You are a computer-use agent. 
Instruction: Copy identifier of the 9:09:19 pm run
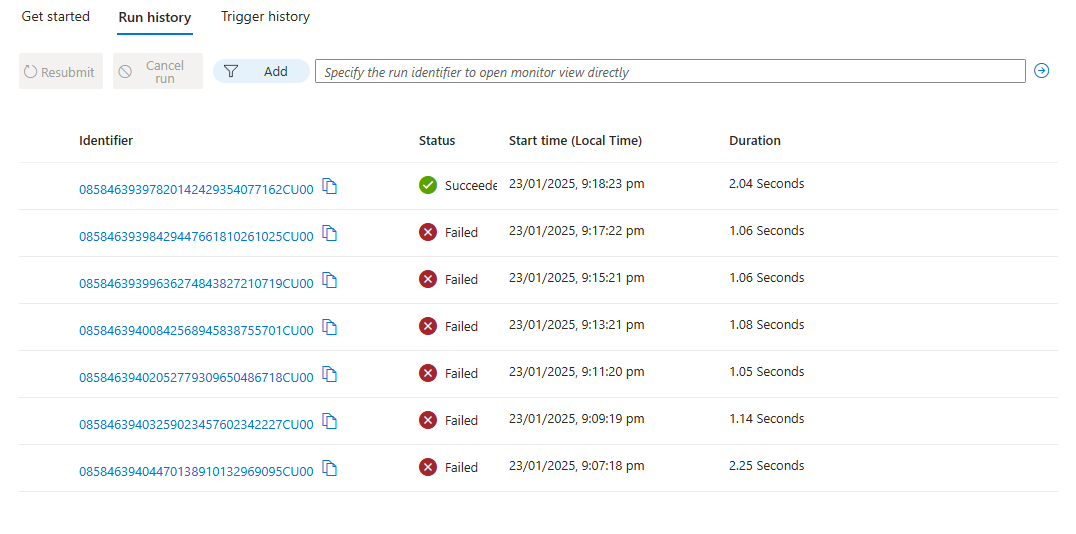330,421
